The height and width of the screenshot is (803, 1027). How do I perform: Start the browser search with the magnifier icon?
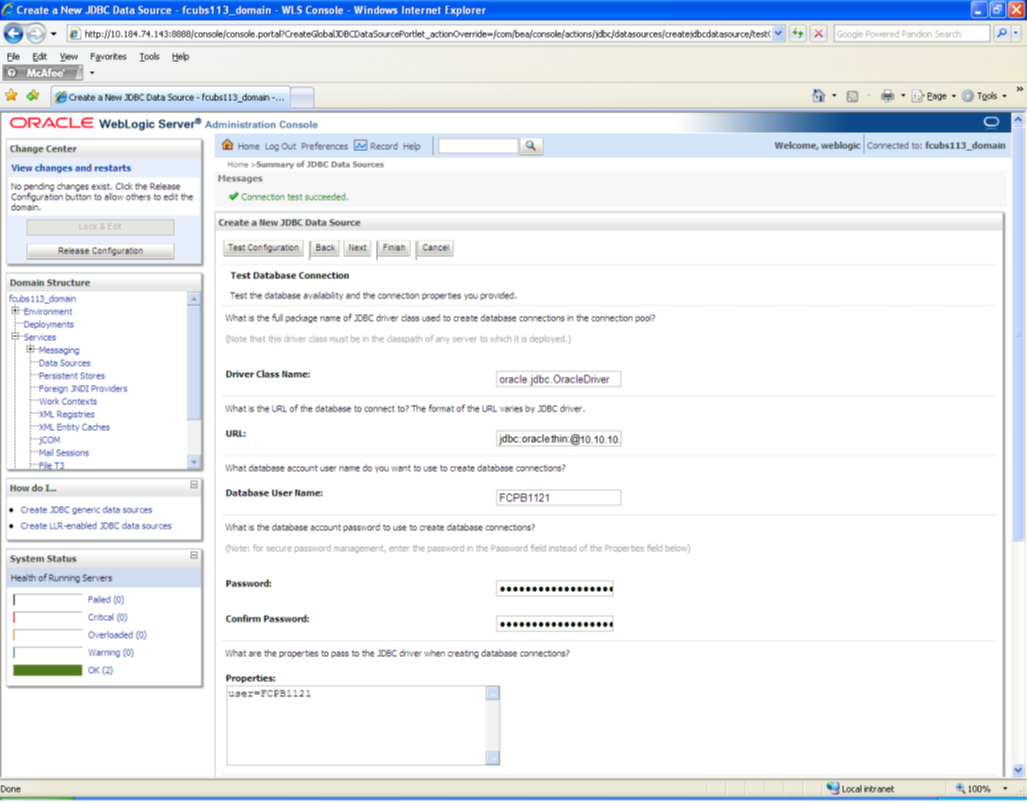click(1001, 33)
